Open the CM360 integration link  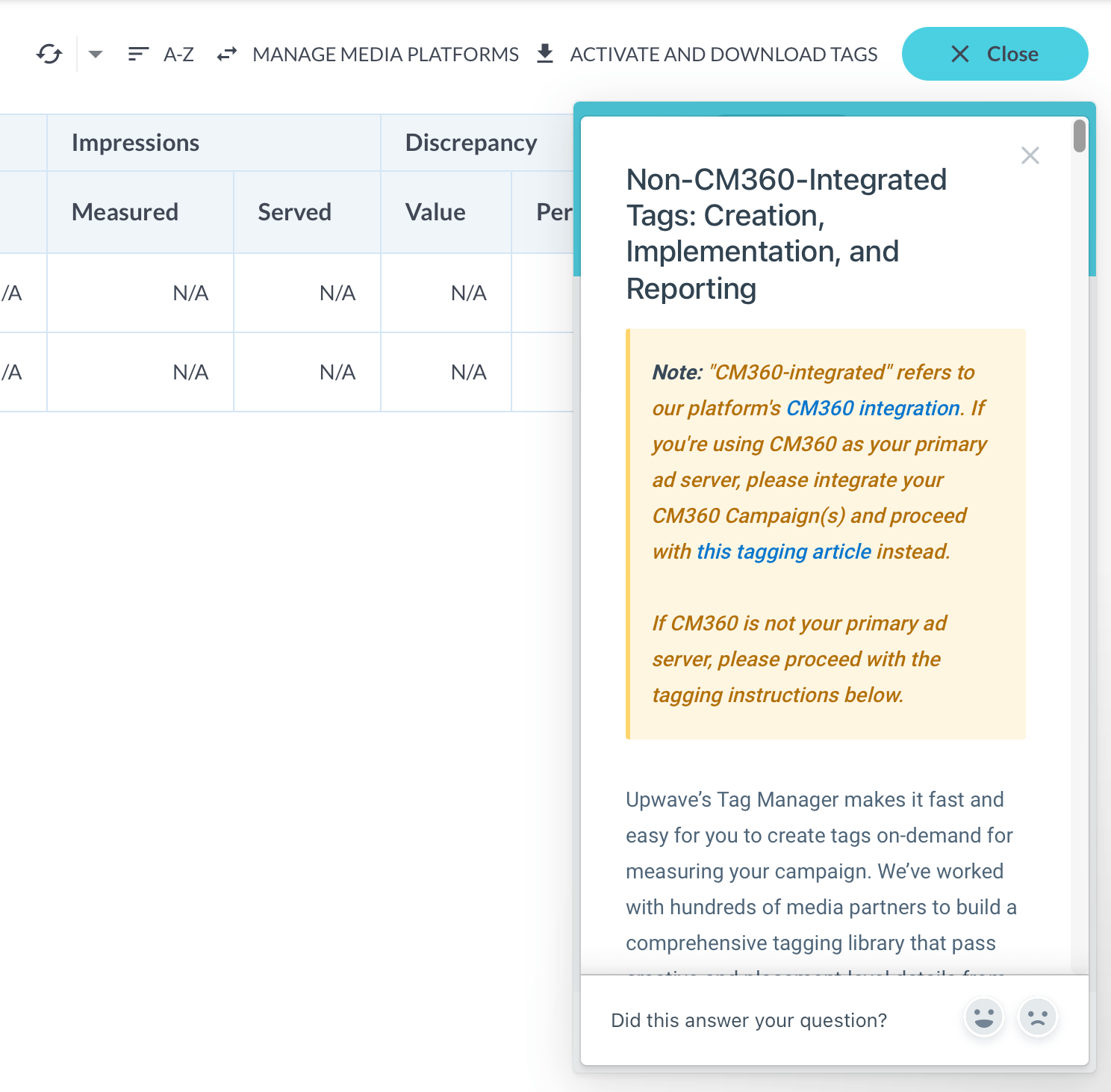873,408
